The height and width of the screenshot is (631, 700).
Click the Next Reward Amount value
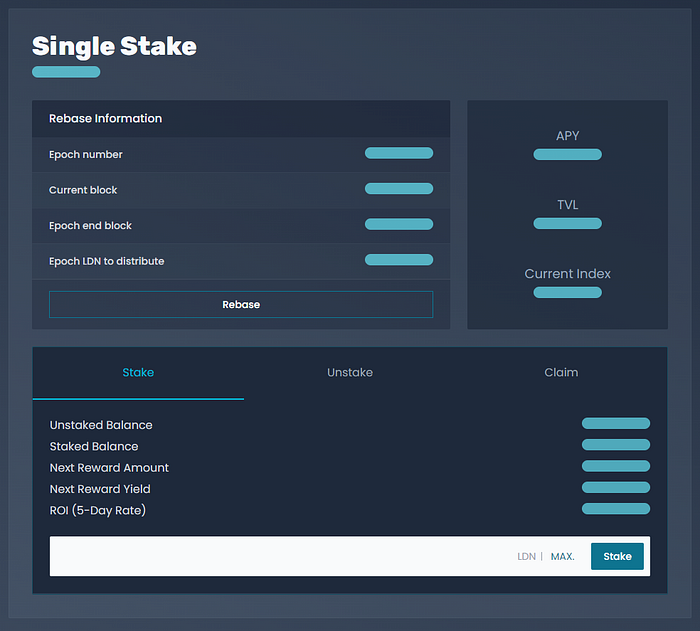[615, 467]
